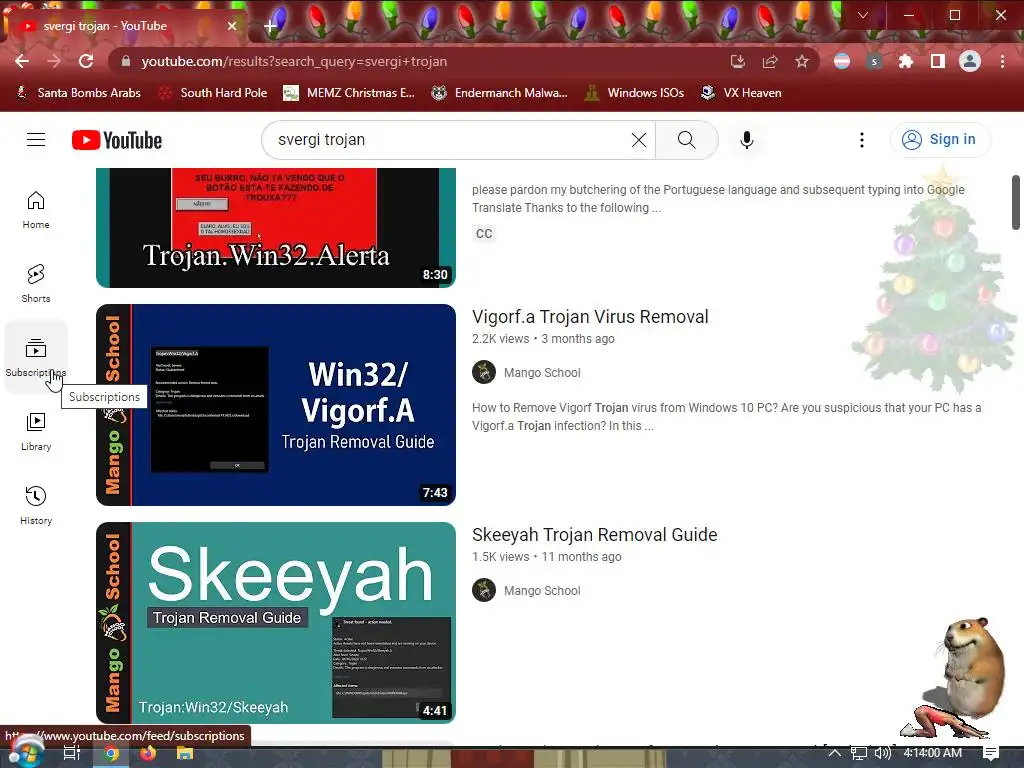1024x768 pixels.
Task: Go forward in browser history
Action: 54,61
